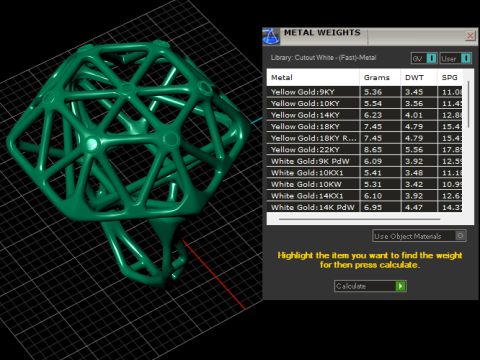
Task: Click the horizontal scrollbar under metal list
Action: 359,219
